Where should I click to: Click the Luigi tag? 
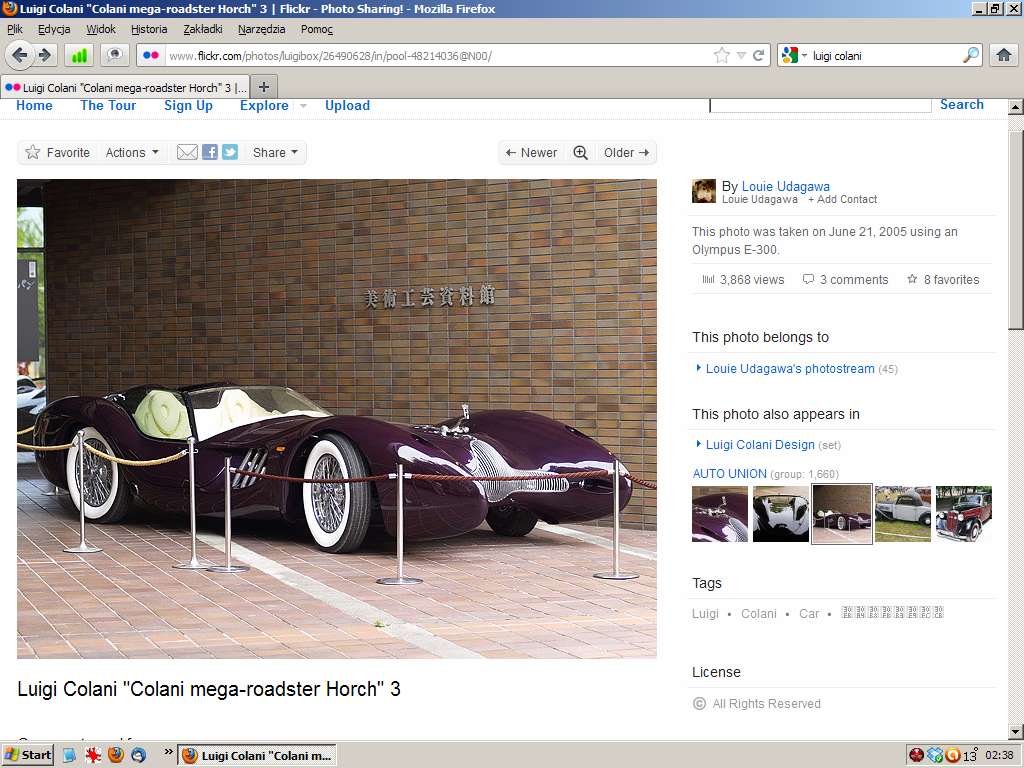tap(705, 614)
